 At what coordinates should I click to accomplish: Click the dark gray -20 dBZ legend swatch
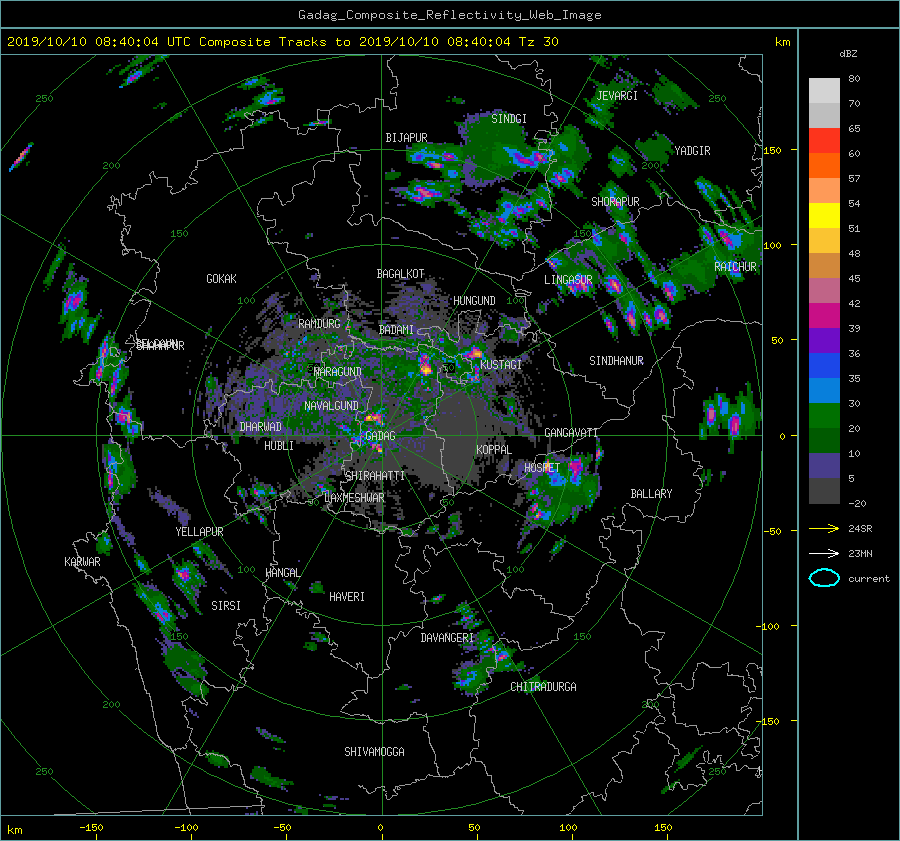pos(824,491)
